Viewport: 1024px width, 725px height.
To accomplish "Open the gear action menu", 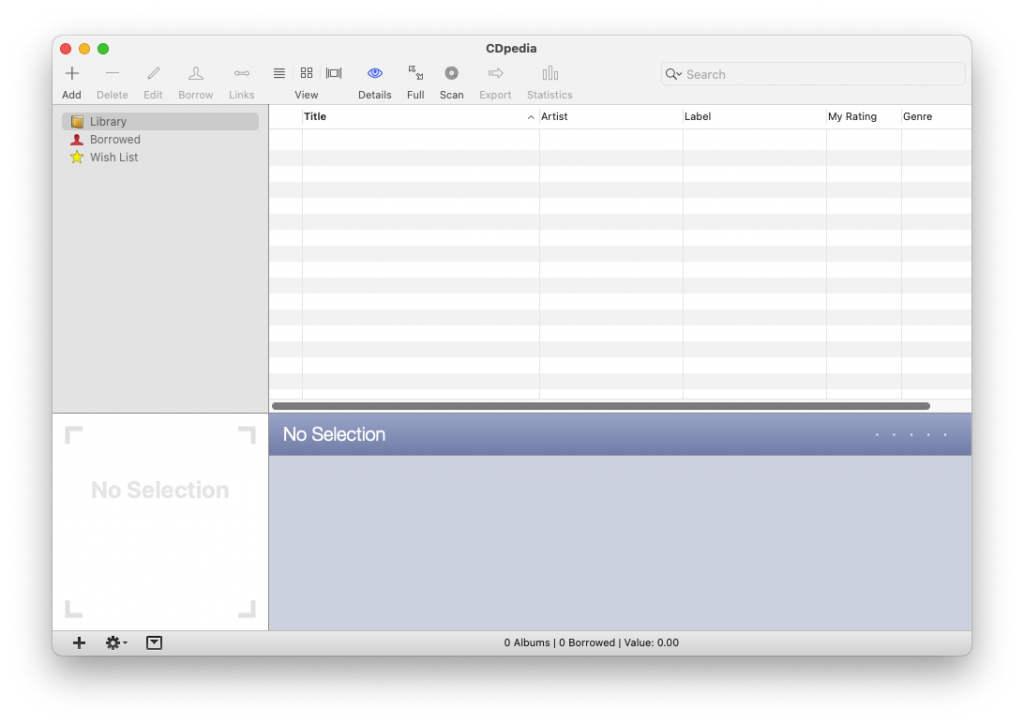I will 116,643.
